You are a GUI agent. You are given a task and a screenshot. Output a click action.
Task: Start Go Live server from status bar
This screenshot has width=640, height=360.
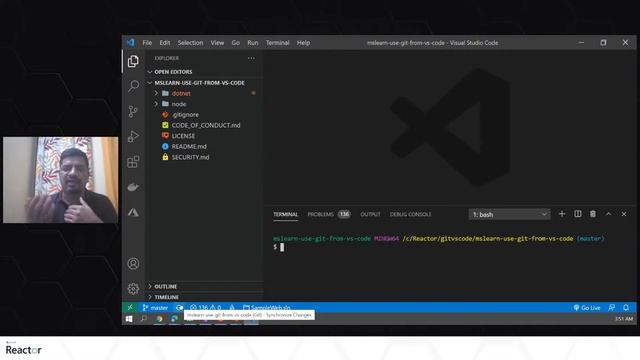pyautogui.click(x=587, y=307)
